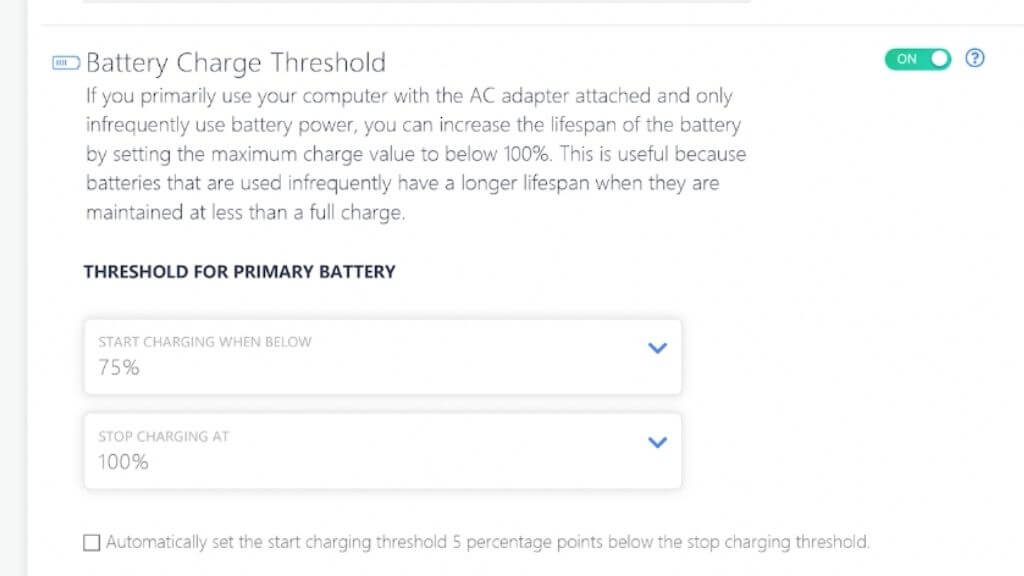The height and width of the screenshot is (576, 1024).
Task: Click the 'Automatically set the start charging threshold' label
Action: (x=488, y=543)
